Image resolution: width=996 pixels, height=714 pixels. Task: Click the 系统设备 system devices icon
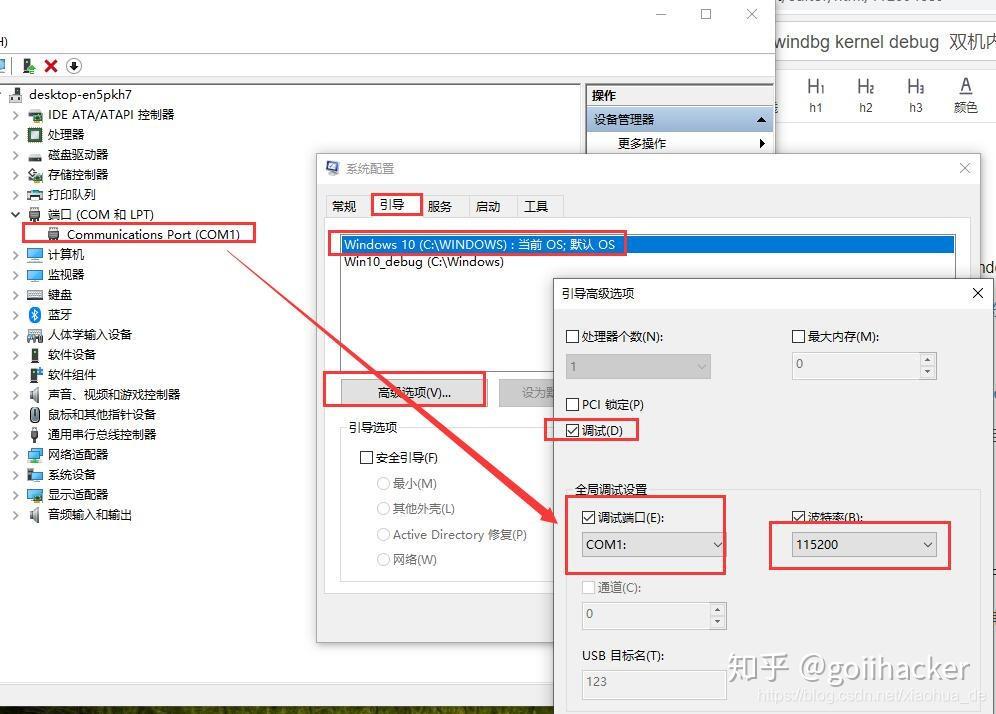(x=35, y=475)
